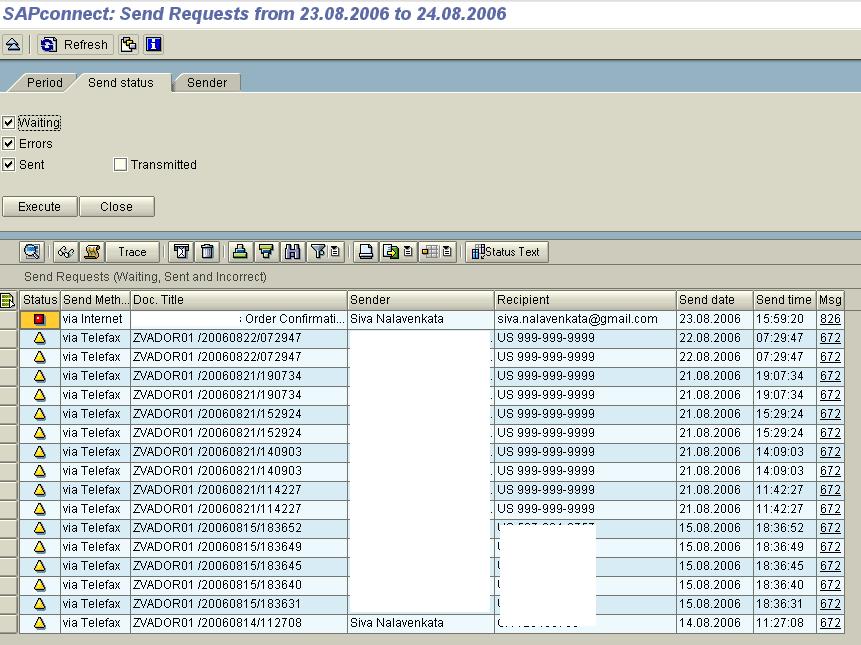Open details with the magnifier icon
Image resolution: width=861 pixels, height=645 pixels.
click(x=32, y=252)
